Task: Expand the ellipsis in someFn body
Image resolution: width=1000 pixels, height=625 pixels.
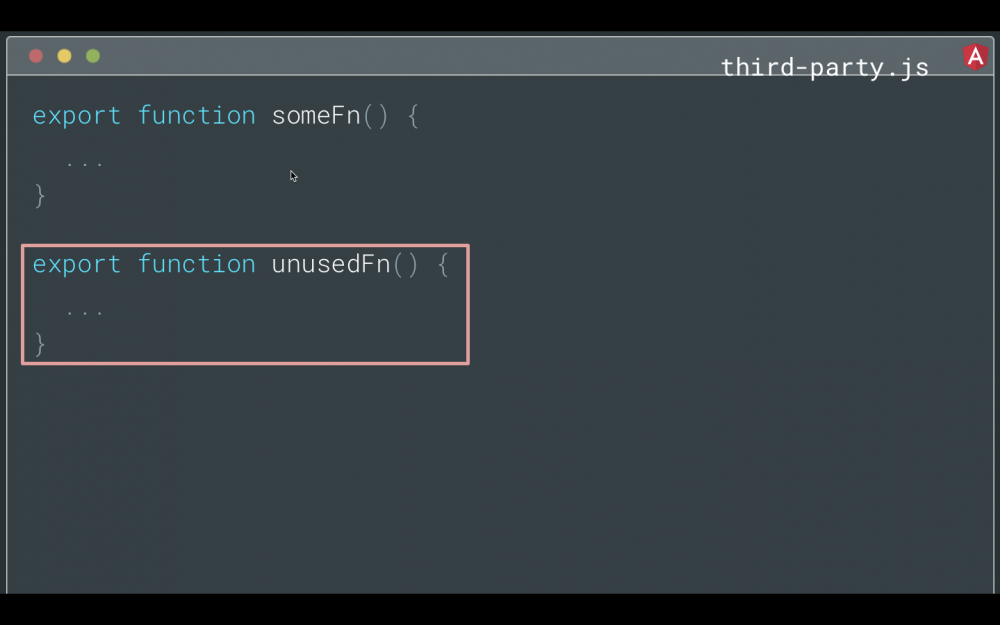Action: point(85,162)
